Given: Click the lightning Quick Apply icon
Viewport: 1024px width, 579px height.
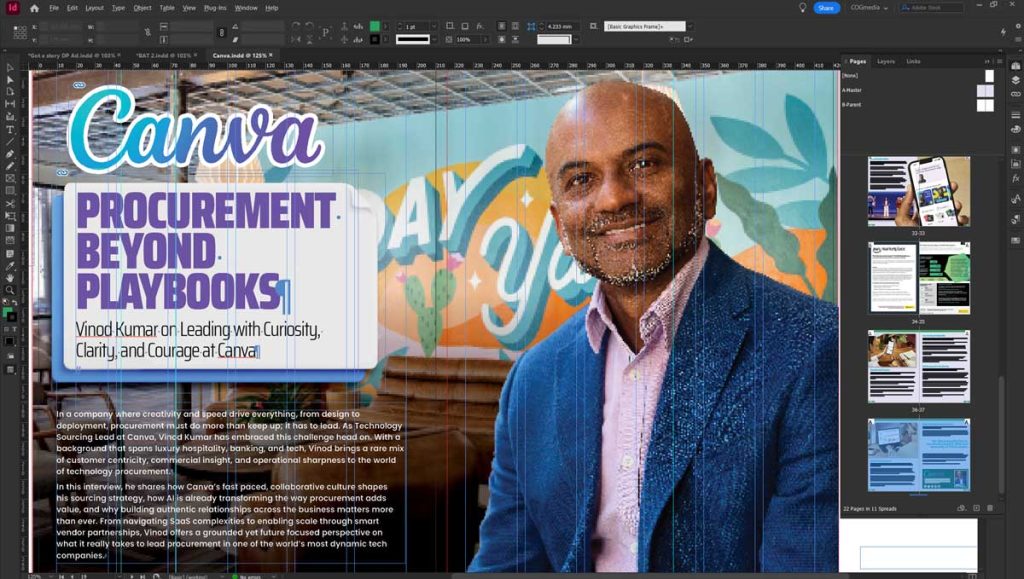Looking at the screenshot, I should (x=1003, y=32).
